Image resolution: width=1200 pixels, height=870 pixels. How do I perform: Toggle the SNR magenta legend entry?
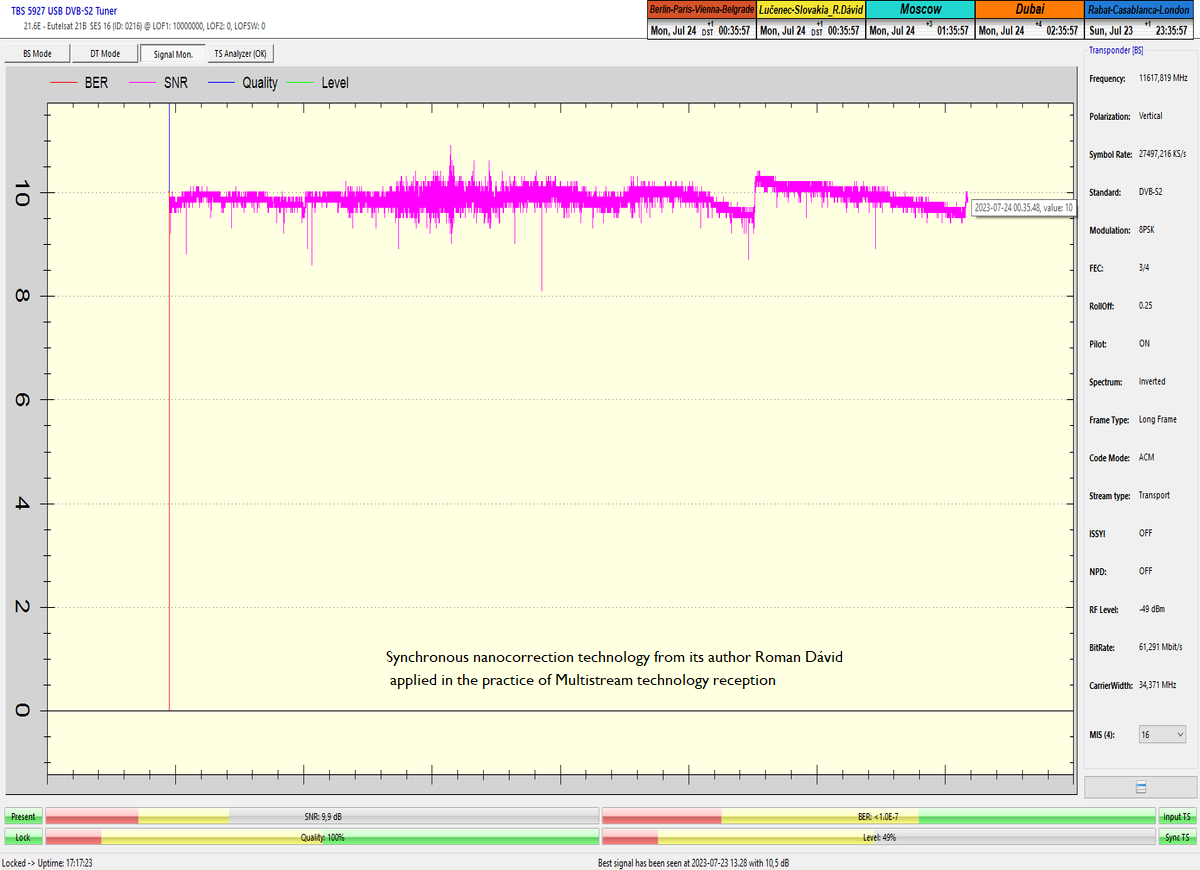coord(155,83)
